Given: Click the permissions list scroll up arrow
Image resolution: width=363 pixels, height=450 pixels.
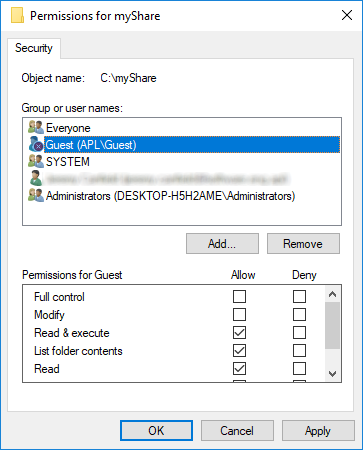Looking at the screenshot, I should [x=332, y=294].
